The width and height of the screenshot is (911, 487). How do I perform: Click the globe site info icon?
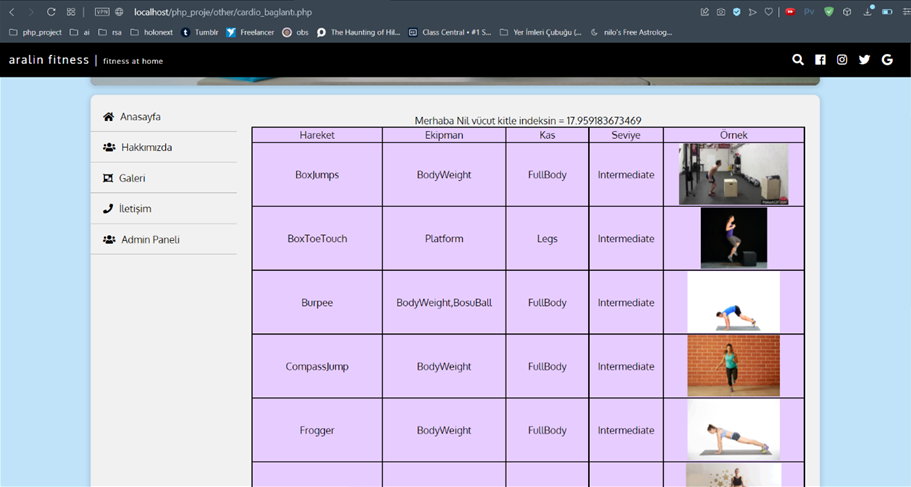tap(119, 12)
